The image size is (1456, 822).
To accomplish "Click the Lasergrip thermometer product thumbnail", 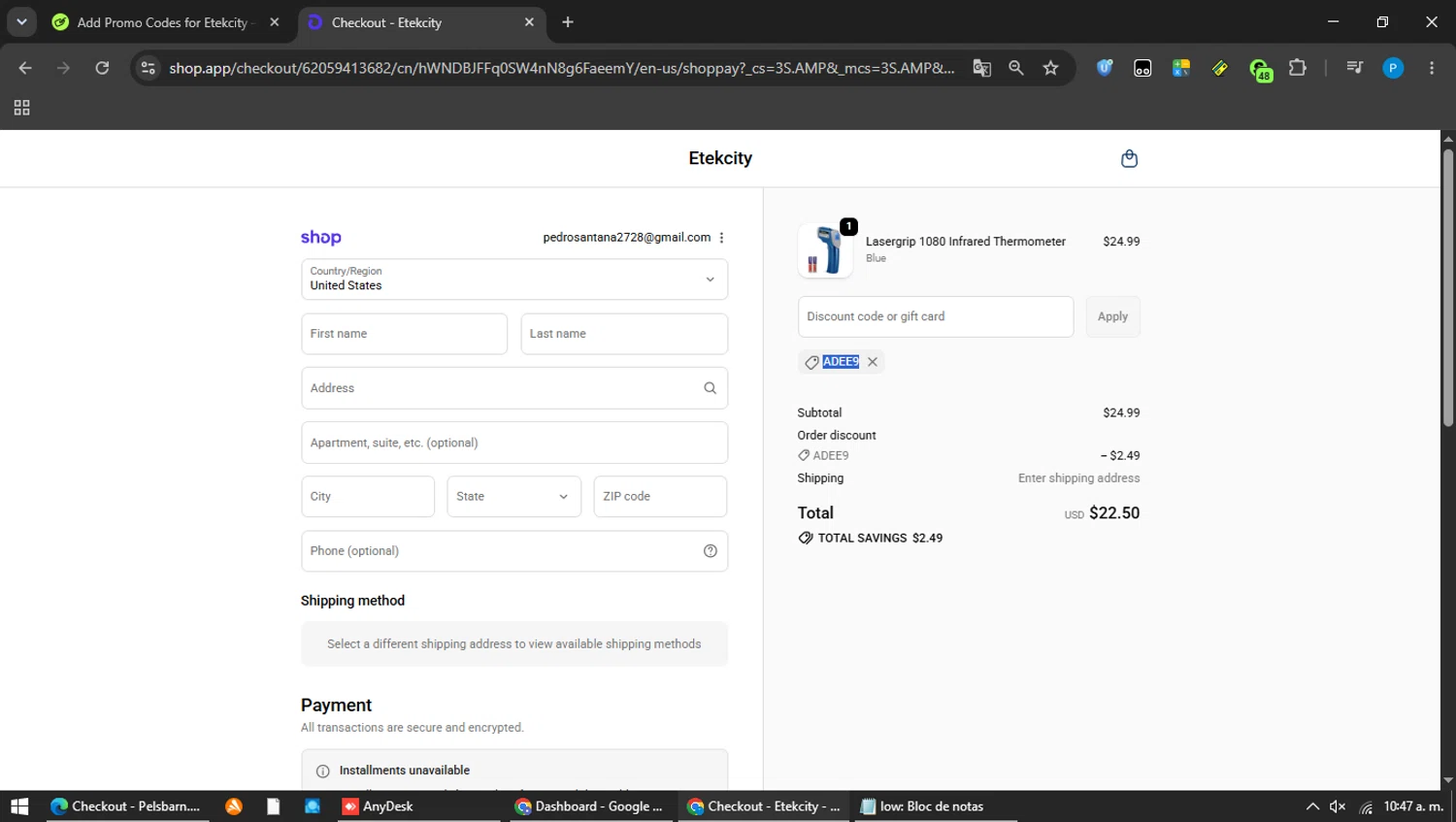I will [825, 250].
